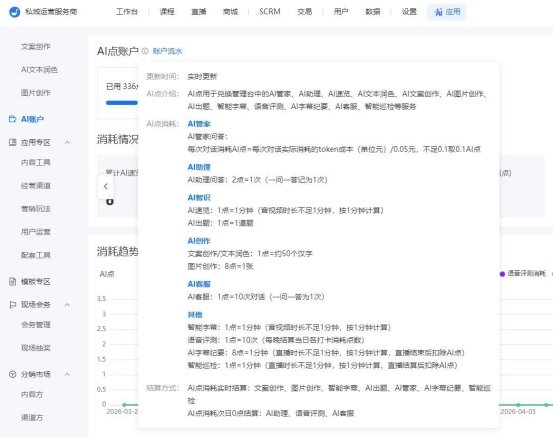Click the left arrow on consumption cards
The width and height of the screenshot is (553, 437).
[x=105, y=186]
